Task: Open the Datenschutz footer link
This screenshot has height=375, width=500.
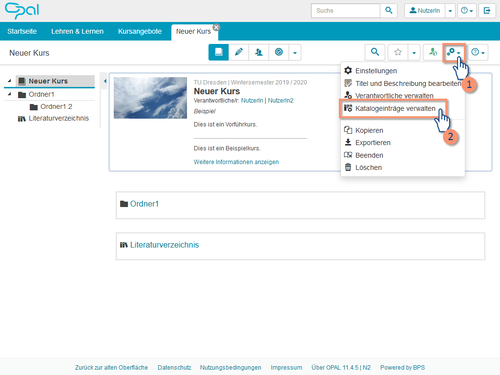Action: click(x=174, y=367)
